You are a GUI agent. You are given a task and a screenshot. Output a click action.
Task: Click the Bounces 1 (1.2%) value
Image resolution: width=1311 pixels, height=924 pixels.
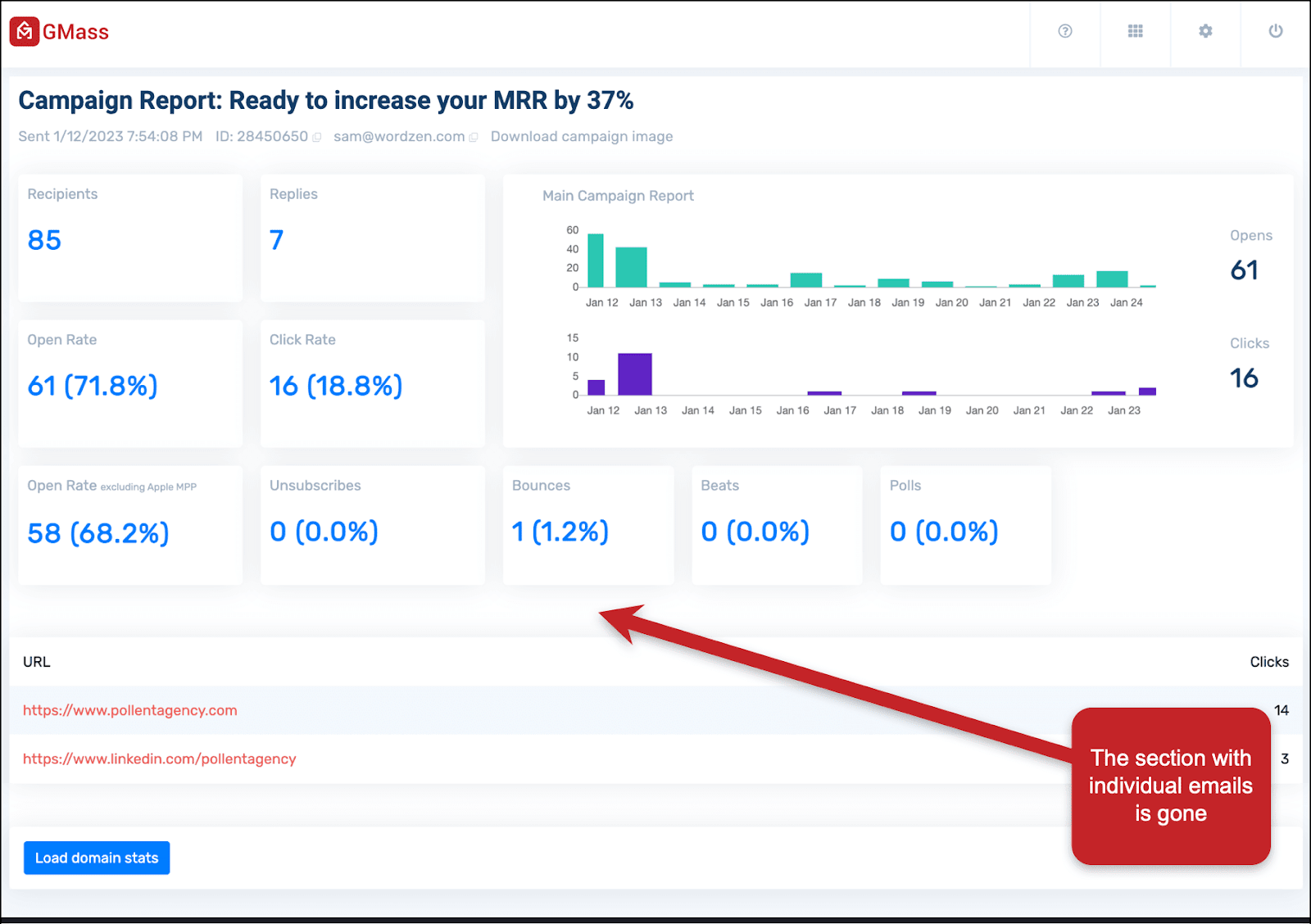[560, 532]
